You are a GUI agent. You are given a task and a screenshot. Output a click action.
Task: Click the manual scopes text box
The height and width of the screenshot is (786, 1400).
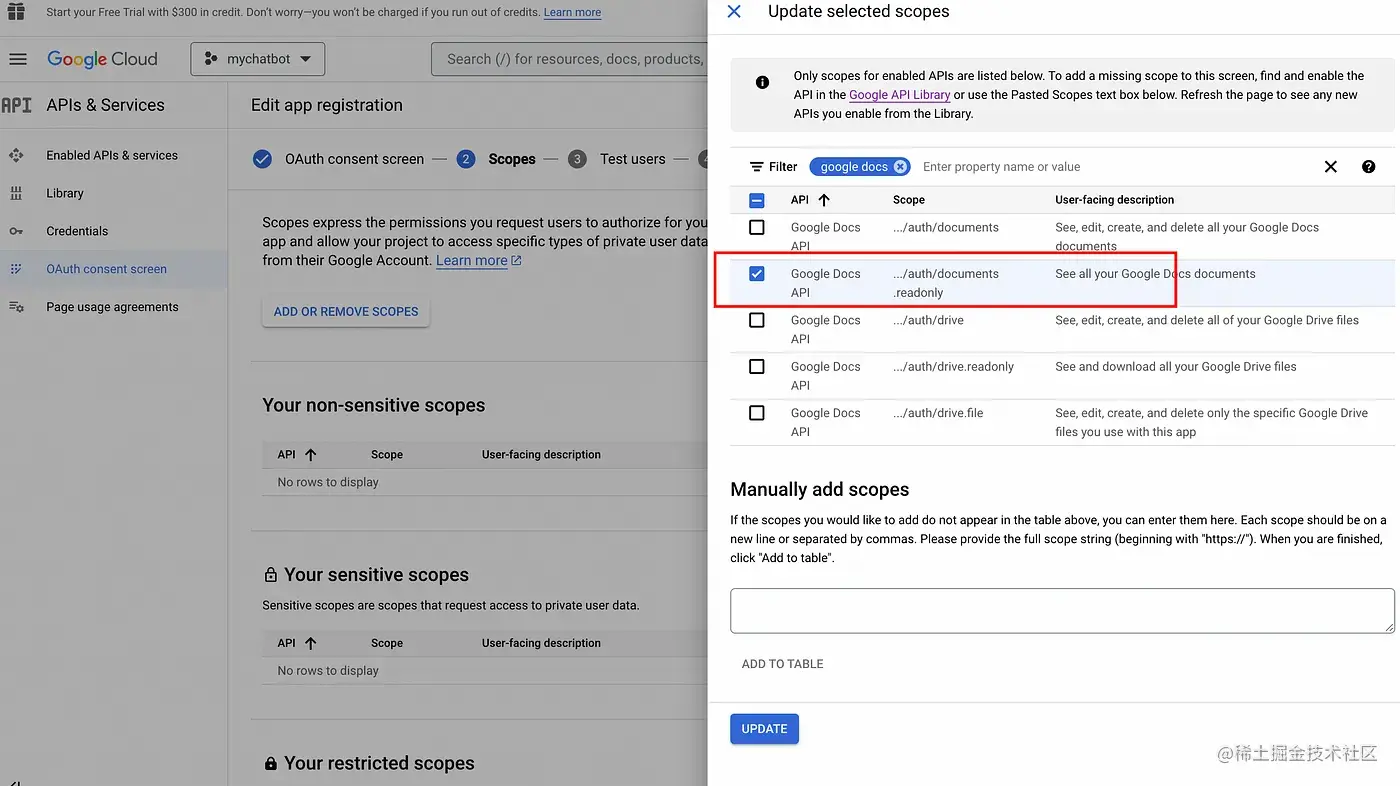[x=1062, y=610]
